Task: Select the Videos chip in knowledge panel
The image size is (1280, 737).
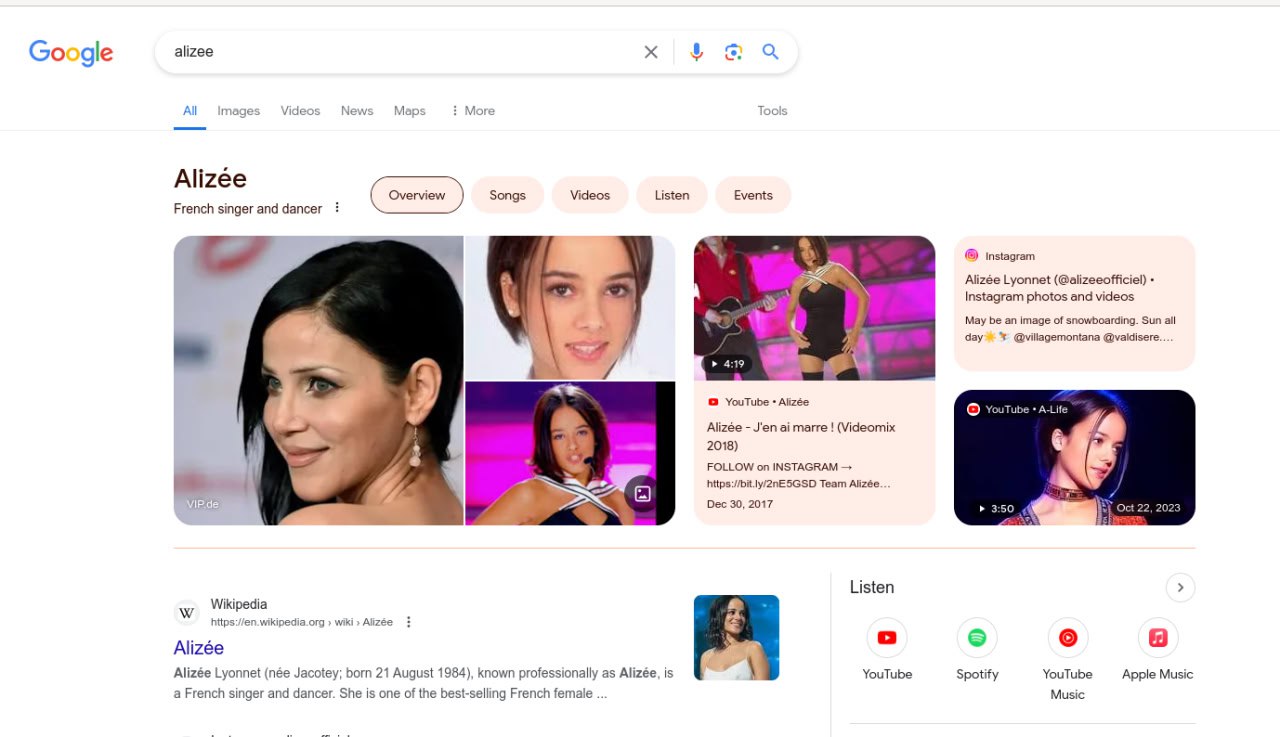Action: click(x=590, y=195)
